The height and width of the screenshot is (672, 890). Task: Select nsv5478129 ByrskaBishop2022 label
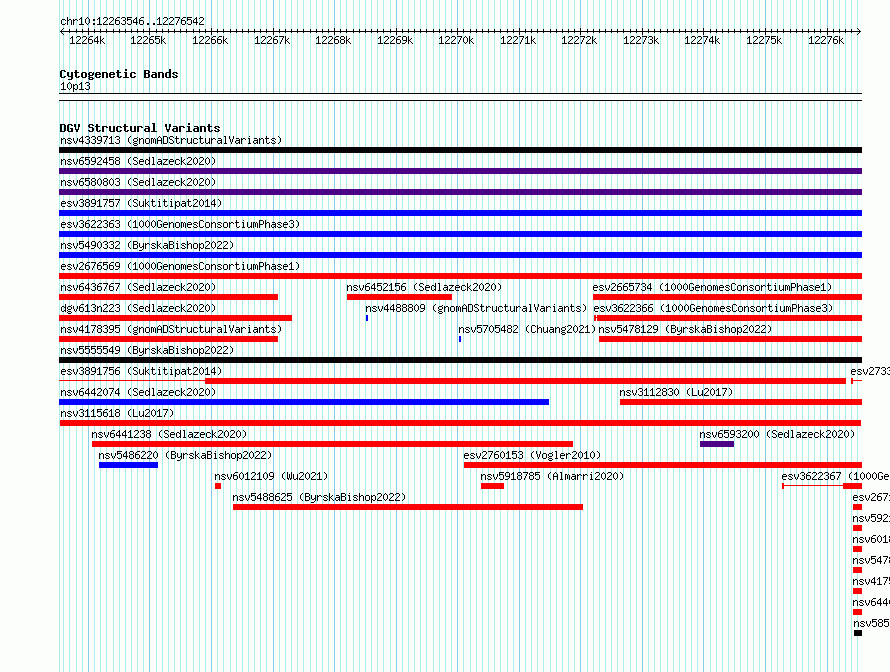click(686, 329)
